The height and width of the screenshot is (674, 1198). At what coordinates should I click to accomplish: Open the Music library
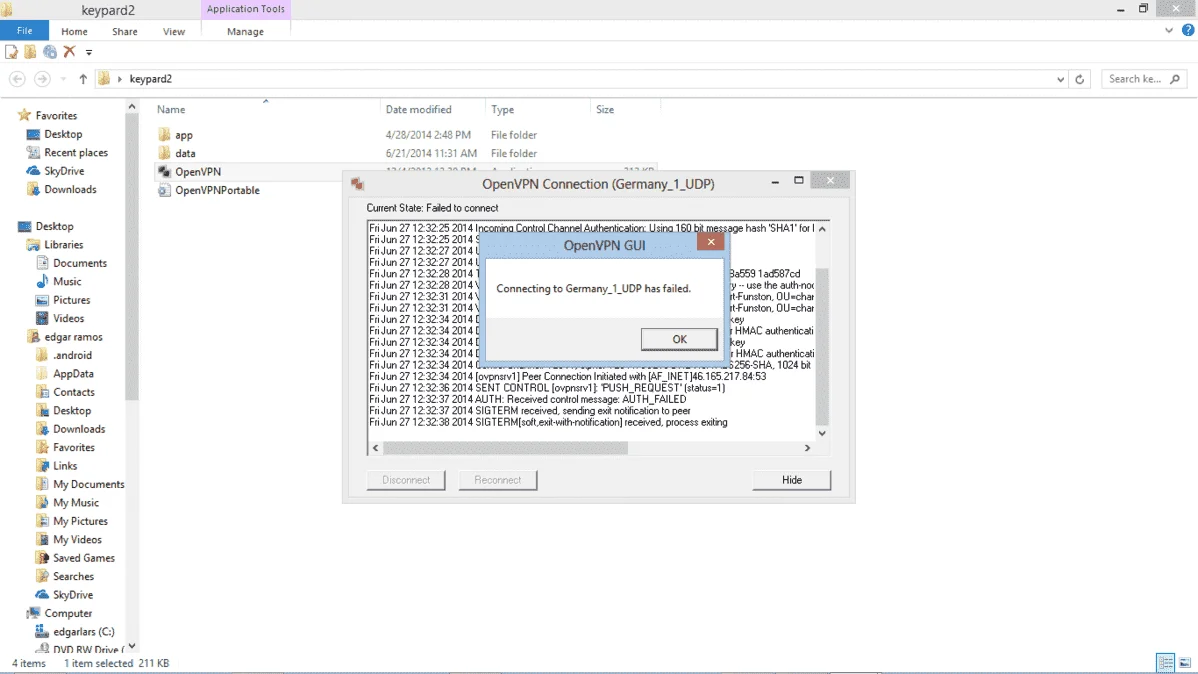pos(67,281)
